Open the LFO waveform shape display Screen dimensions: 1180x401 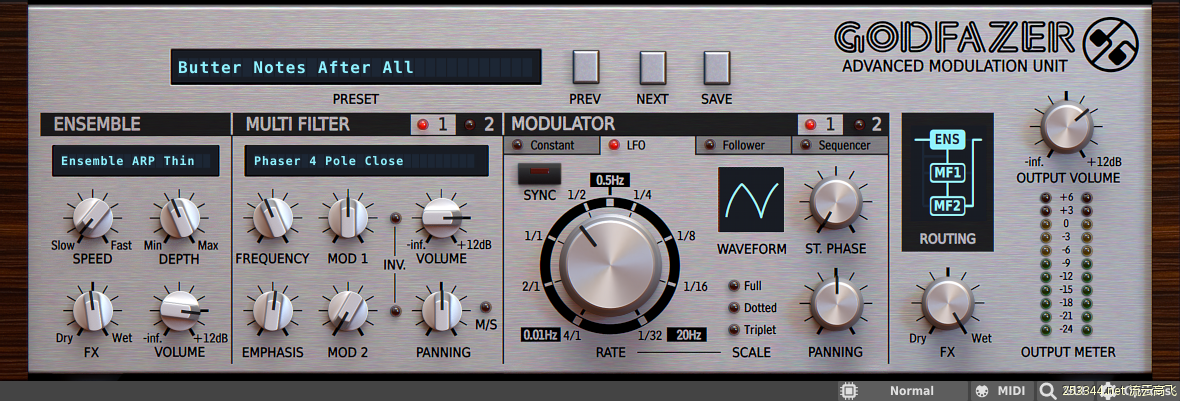(750, 199)
